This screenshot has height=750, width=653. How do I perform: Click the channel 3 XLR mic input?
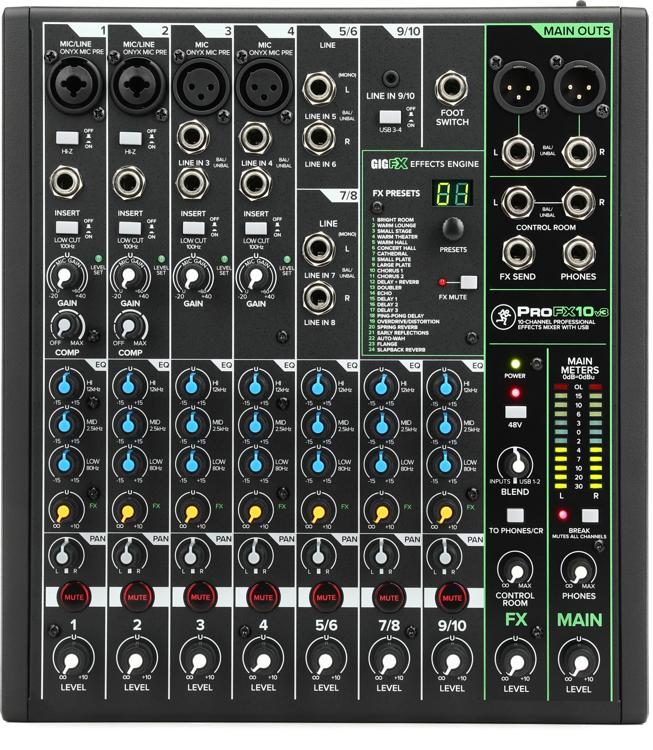(199, 87)
